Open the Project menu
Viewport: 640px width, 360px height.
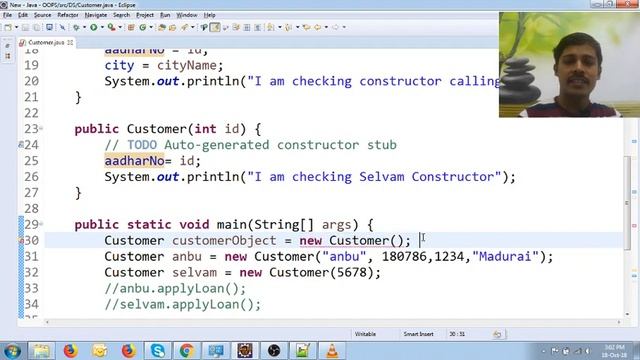coord(145,15)
